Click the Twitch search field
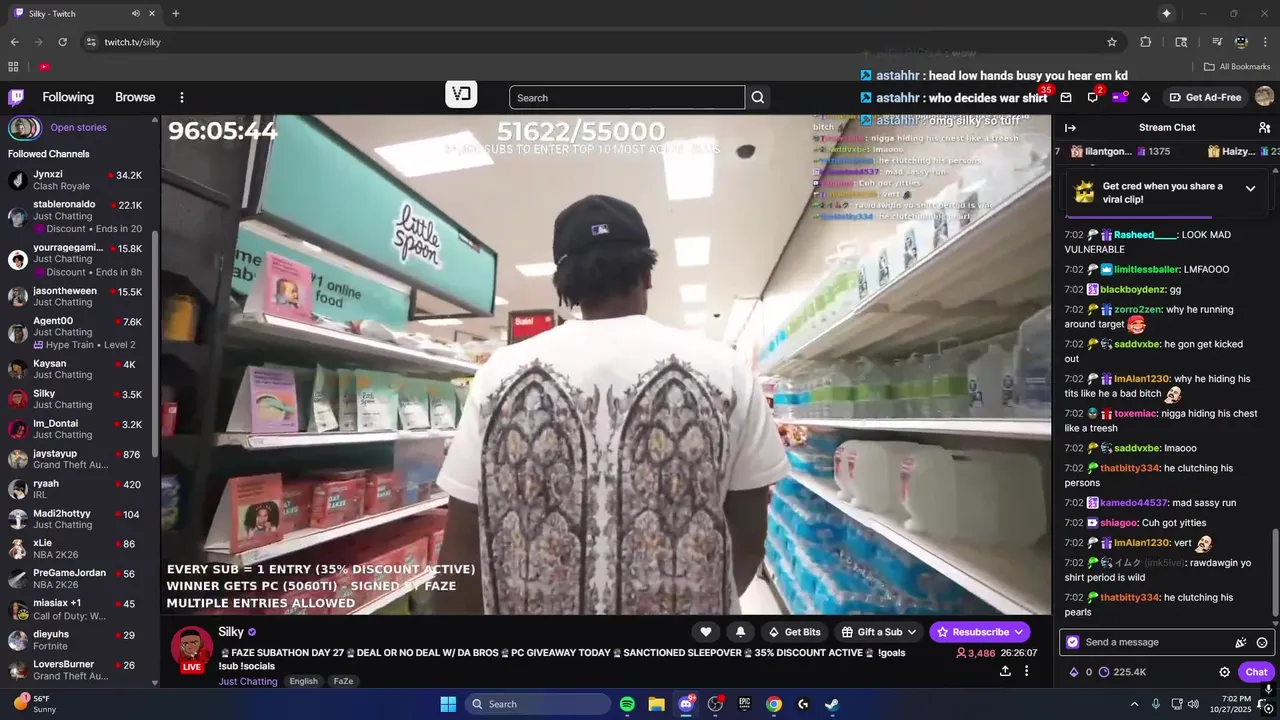The height and width of the screenshot is (720, 1280). point(627,97)
